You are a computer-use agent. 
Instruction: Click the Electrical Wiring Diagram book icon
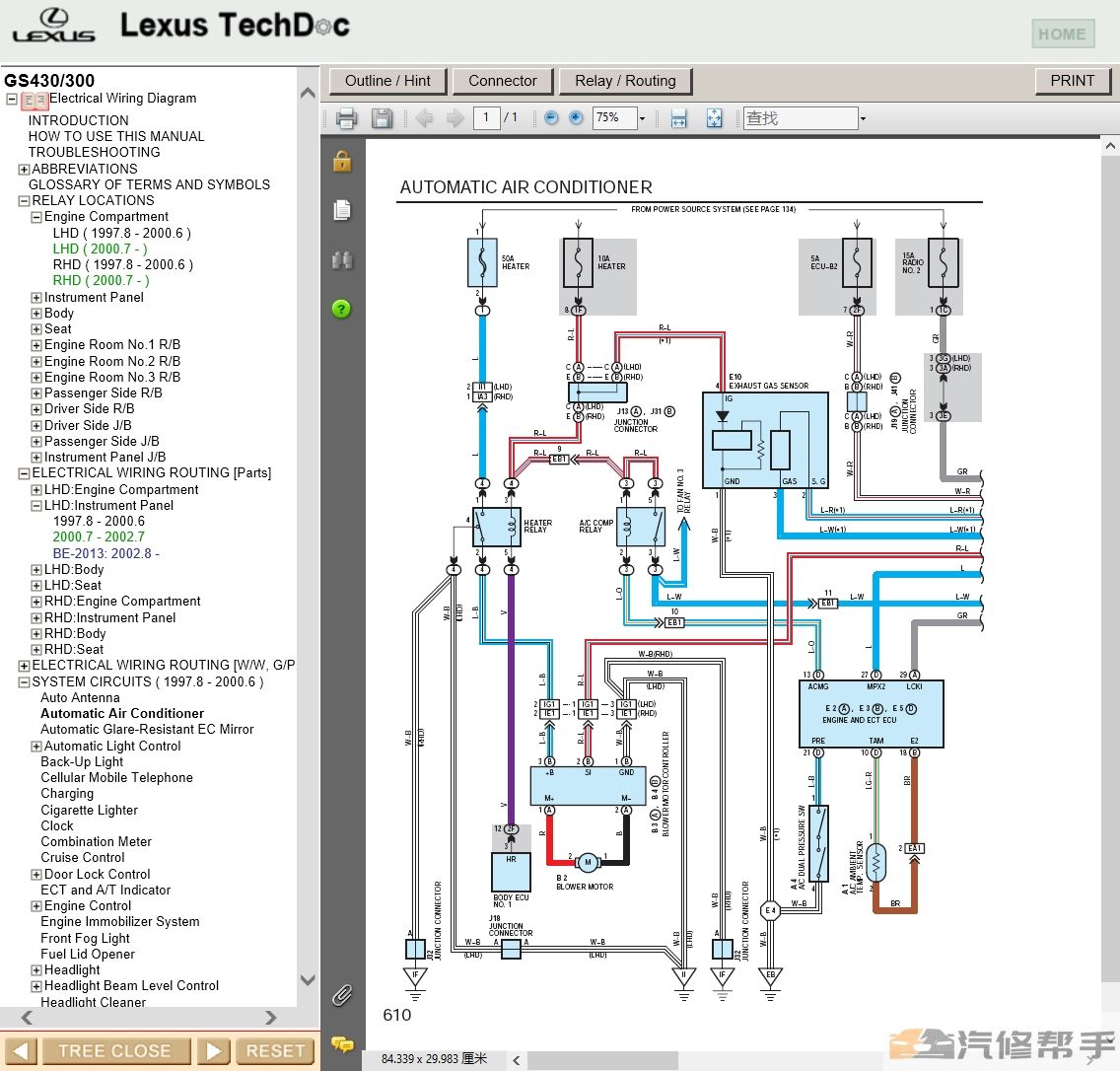coord(35,101)
